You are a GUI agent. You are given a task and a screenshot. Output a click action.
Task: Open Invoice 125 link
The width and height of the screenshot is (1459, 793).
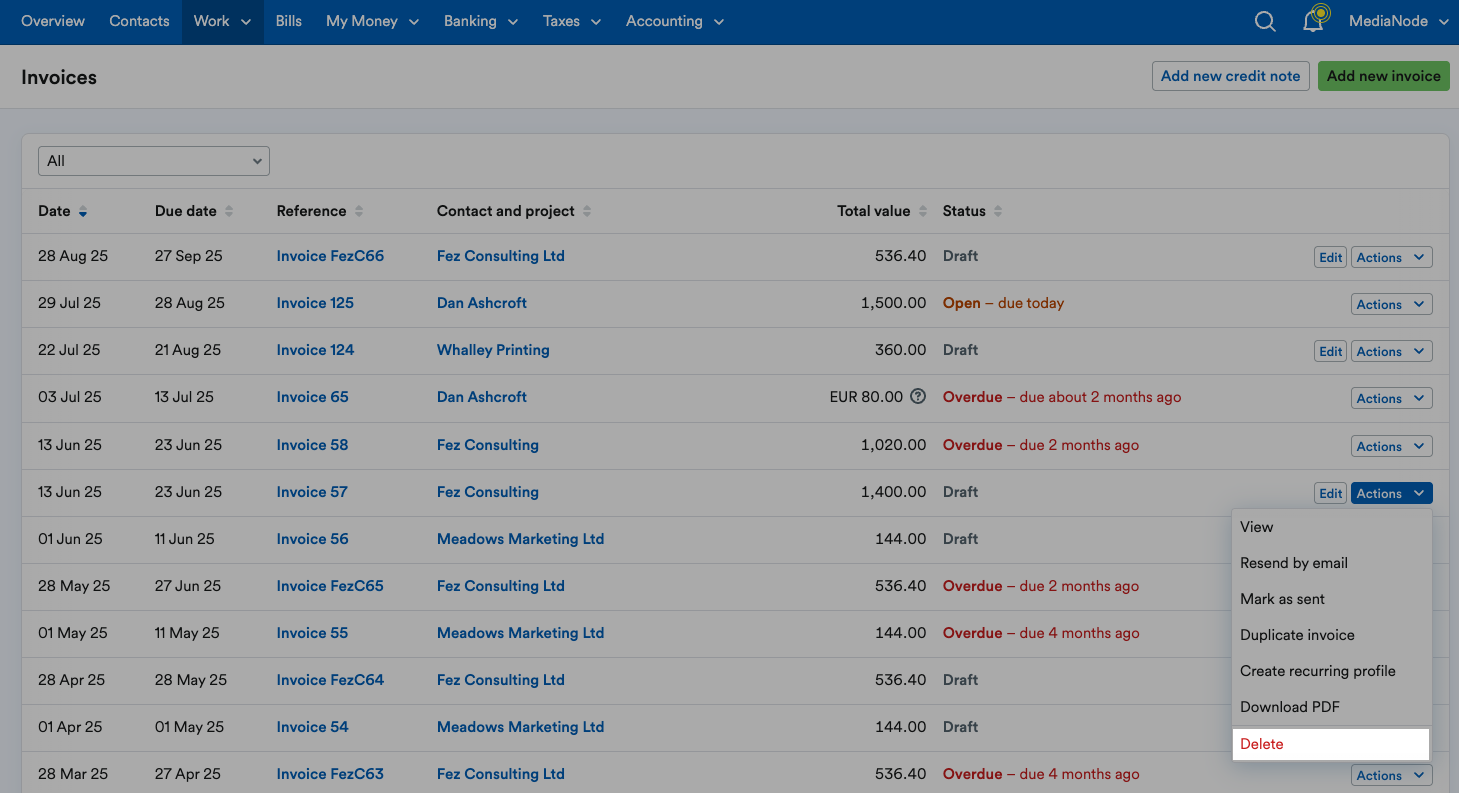tap(315, 303)
